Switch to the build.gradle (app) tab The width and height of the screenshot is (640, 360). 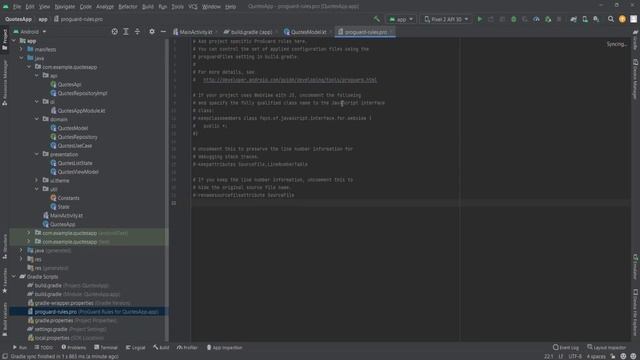[251, 32]
